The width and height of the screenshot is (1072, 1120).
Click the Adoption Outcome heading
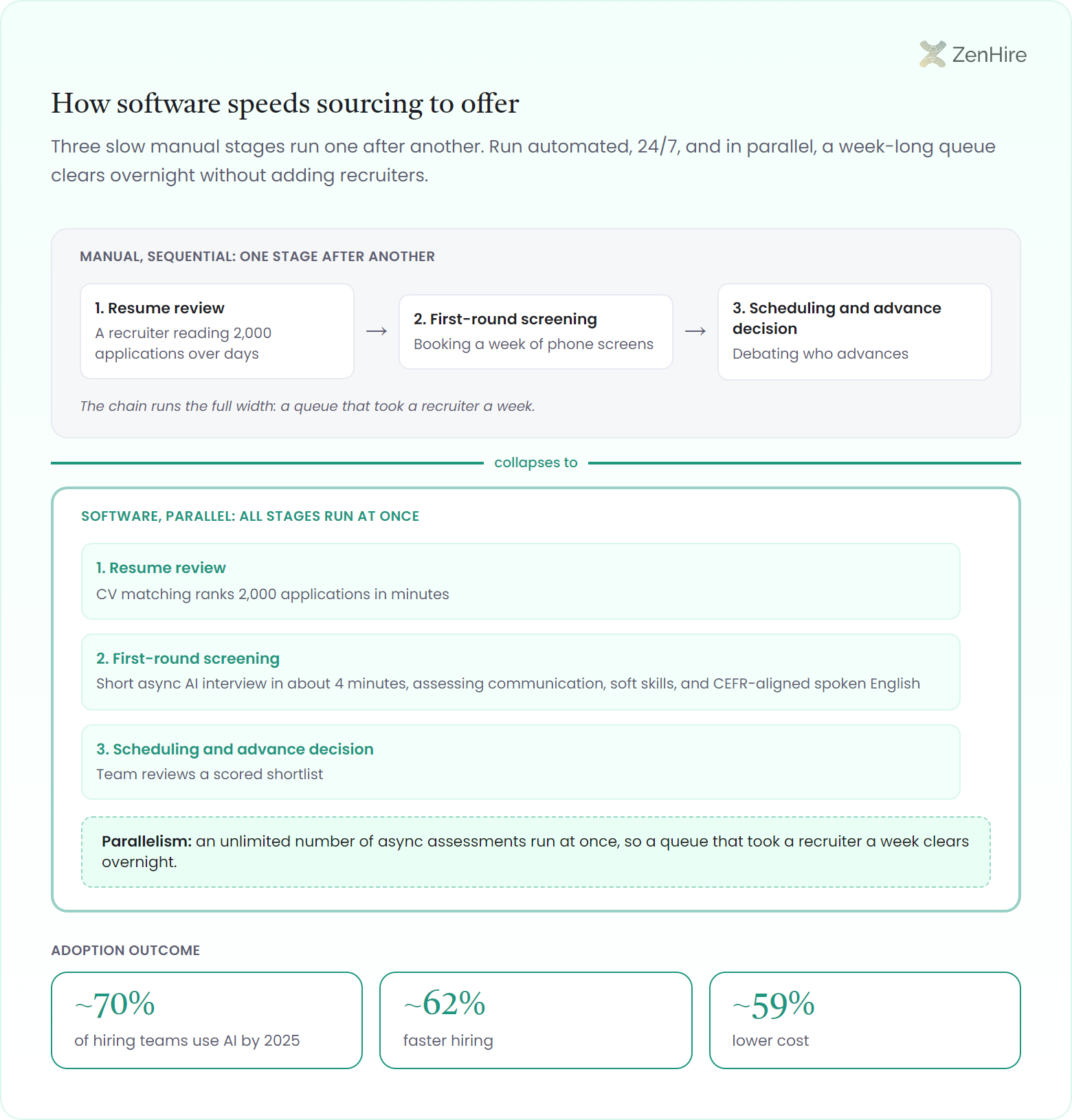(126, 950)
